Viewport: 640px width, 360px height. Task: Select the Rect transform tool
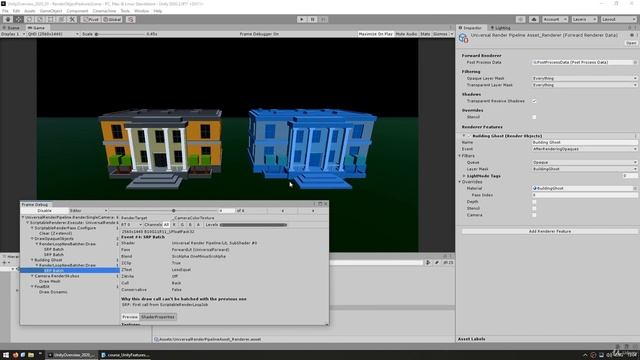pos(51,19)
